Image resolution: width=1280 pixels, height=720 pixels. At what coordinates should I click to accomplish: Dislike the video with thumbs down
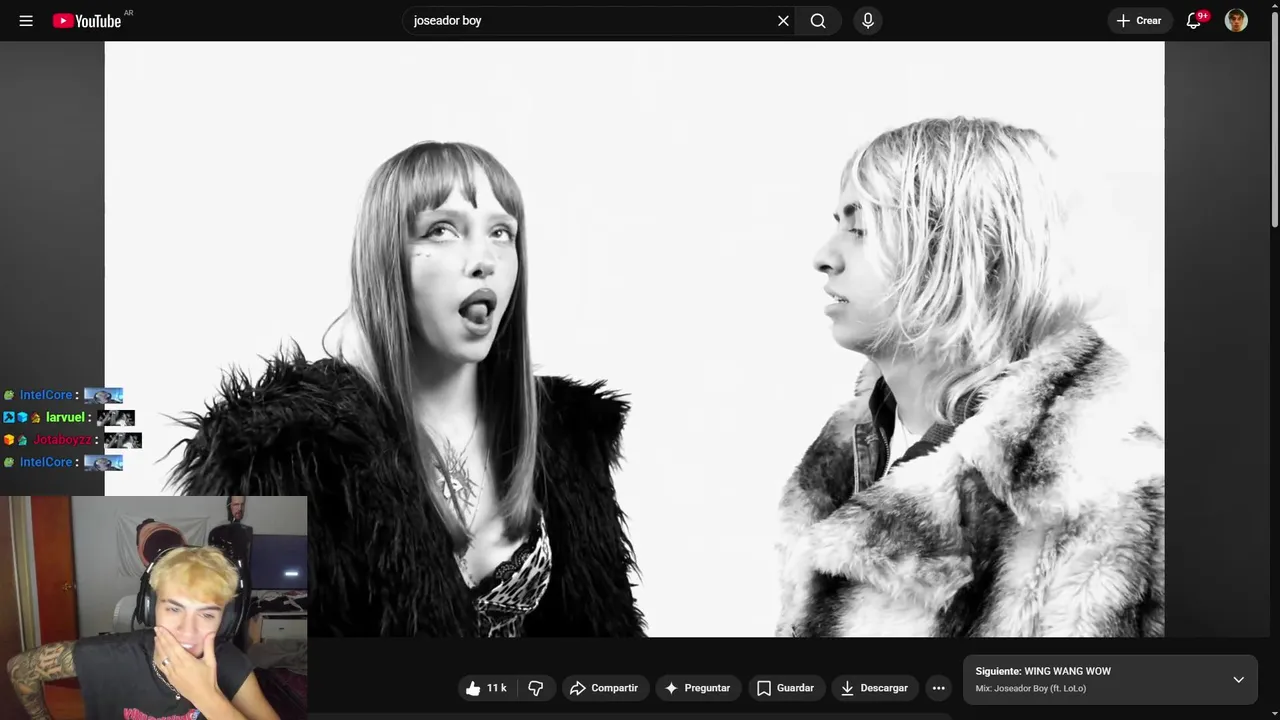pyautogui.click(x=535, y=688)
